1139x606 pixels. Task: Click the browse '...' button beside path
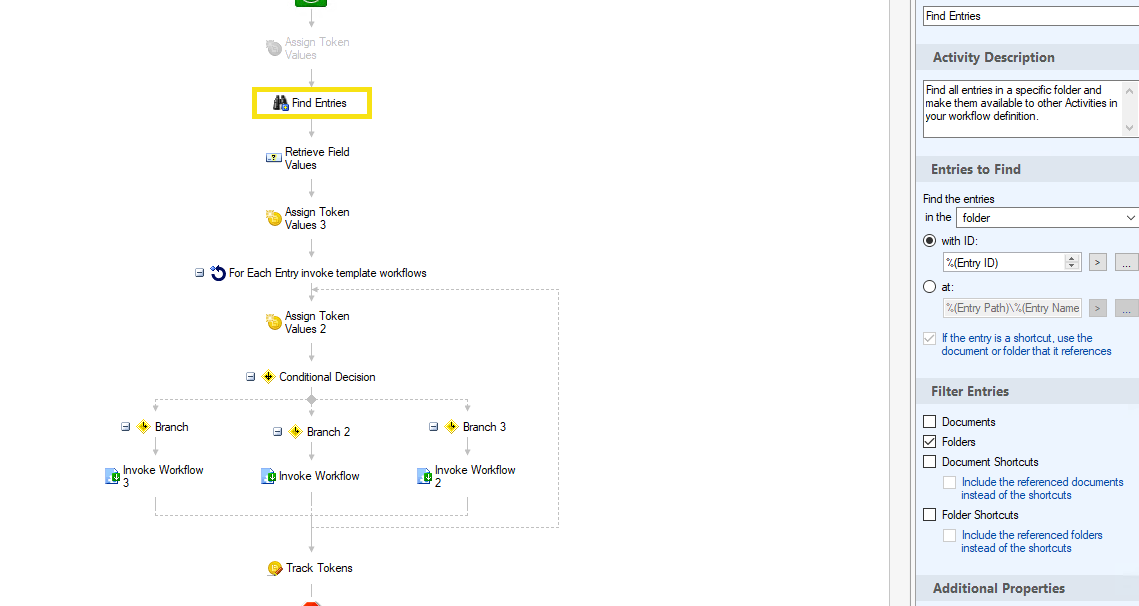[1126, 308]
